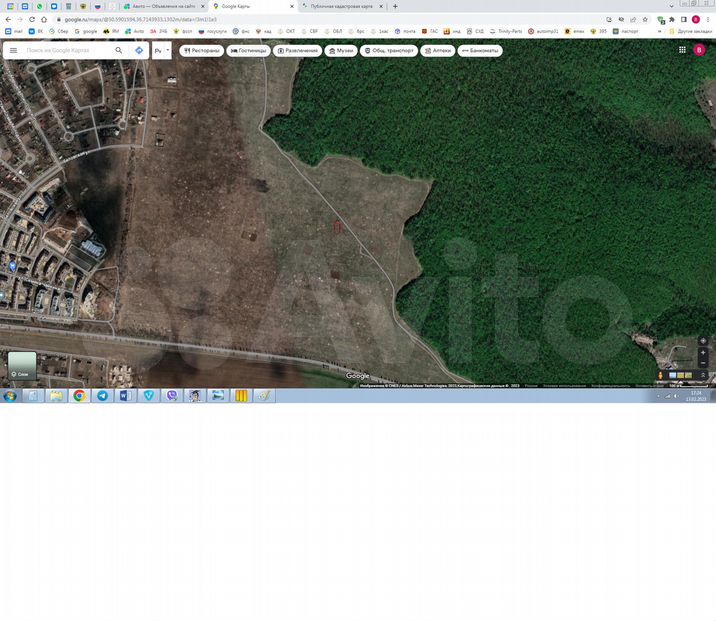Open the language dropdown next to search
Screen dimensions: 716x621
point(161,50)
